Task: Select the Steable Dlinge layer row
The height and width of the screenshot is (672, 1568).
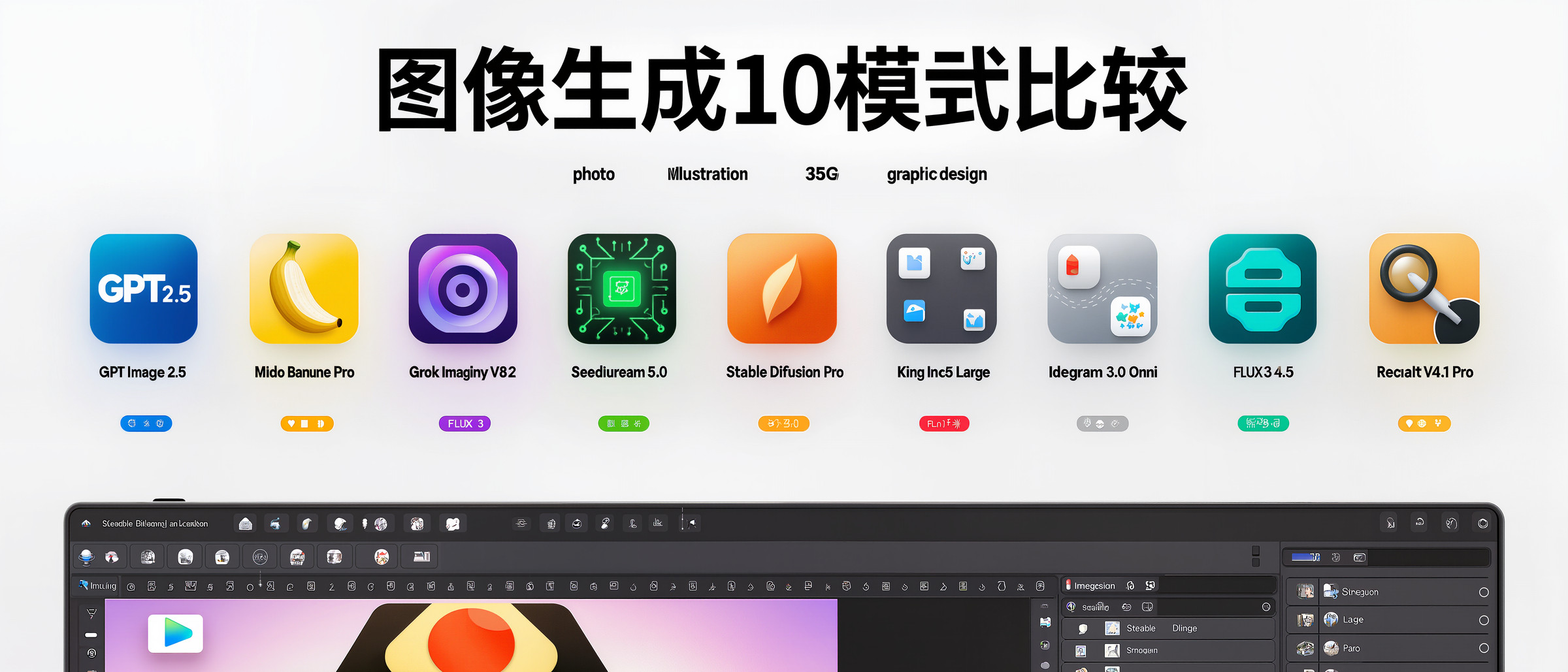Action: pos(1168,628)
